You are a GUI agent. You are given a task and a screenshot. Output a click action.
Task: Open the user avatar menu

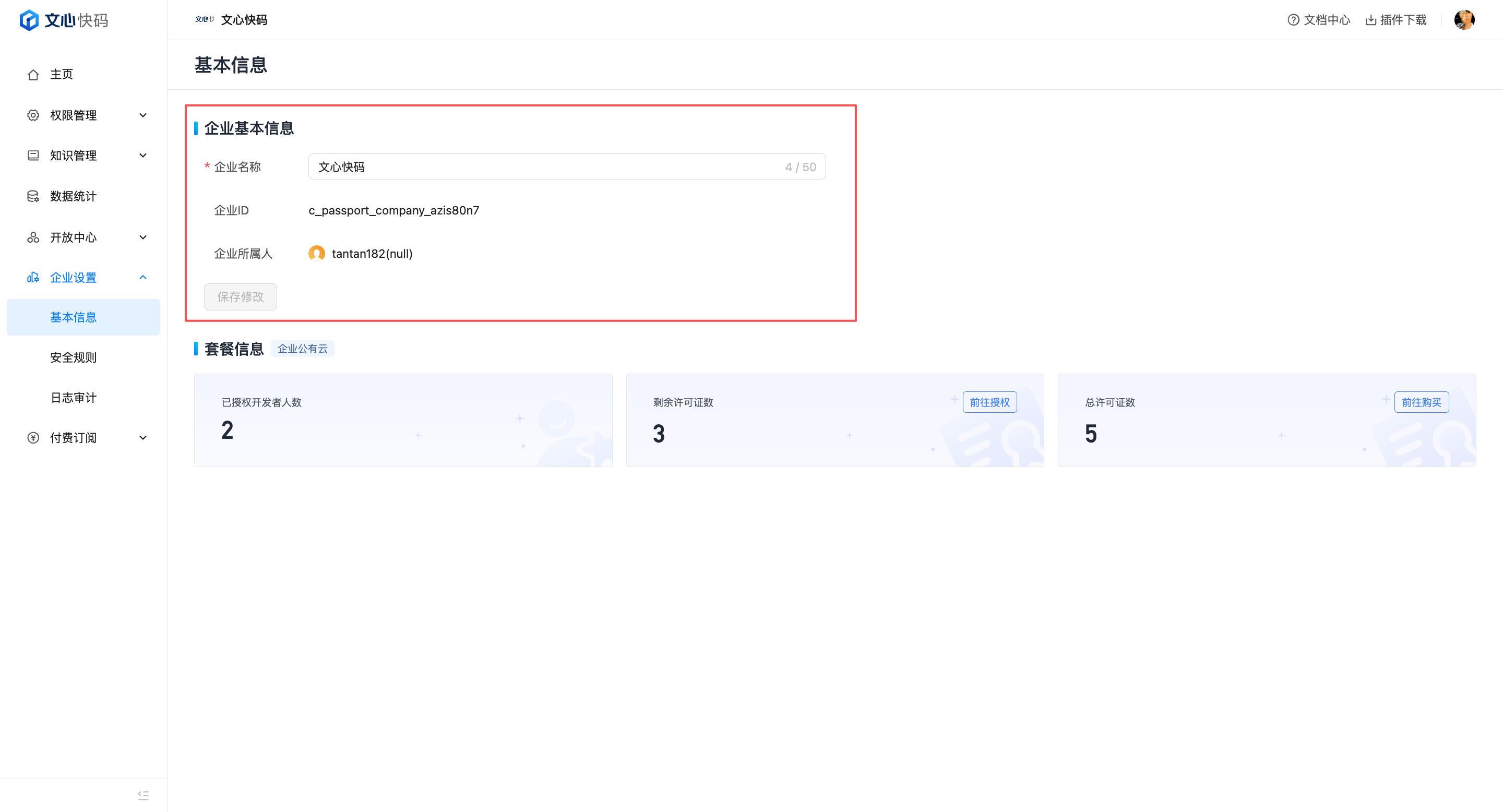pyautogui.click(x=1464, y=20)
